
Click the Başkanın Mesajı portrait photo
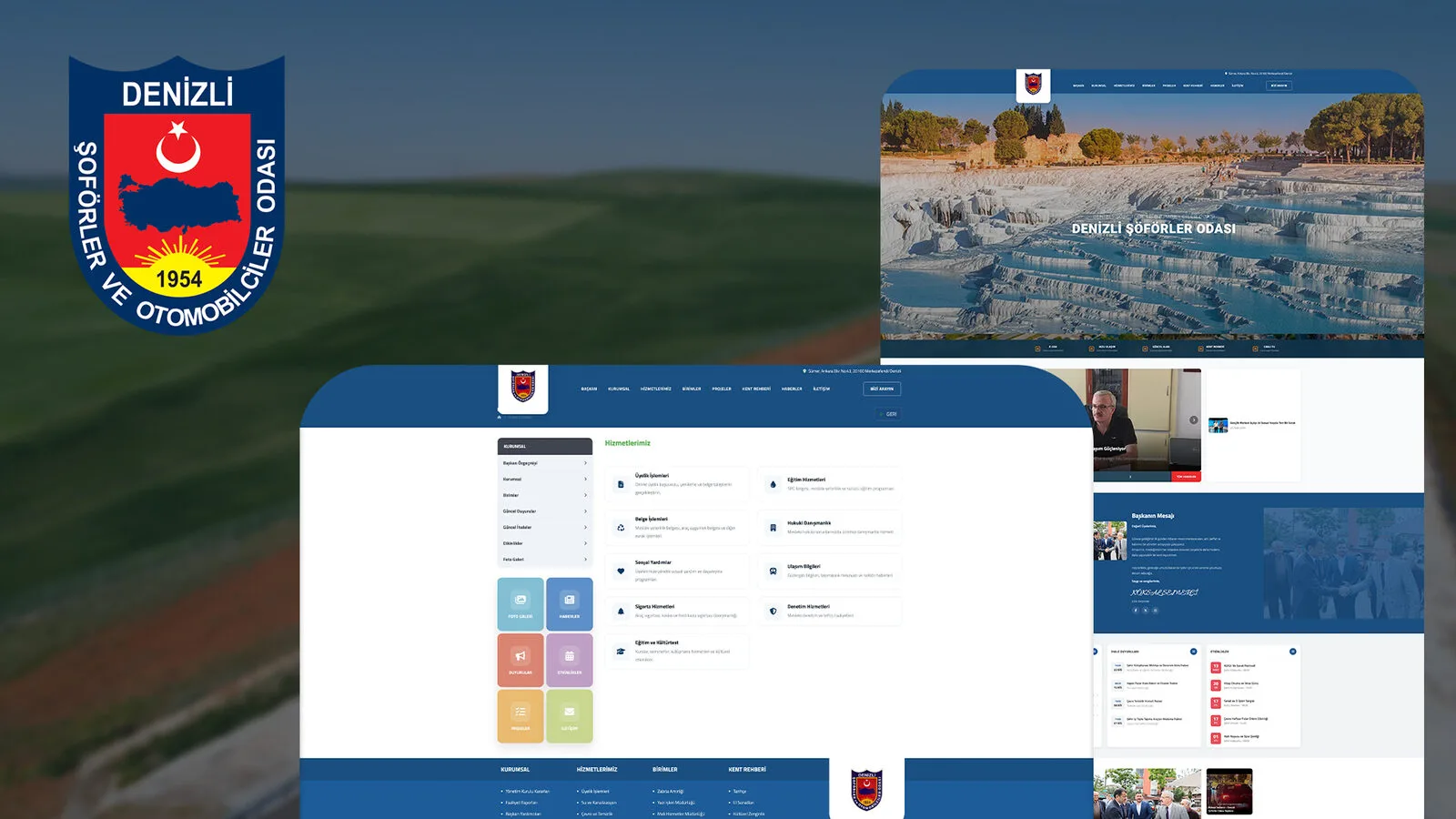click(x=1110, y=541)
